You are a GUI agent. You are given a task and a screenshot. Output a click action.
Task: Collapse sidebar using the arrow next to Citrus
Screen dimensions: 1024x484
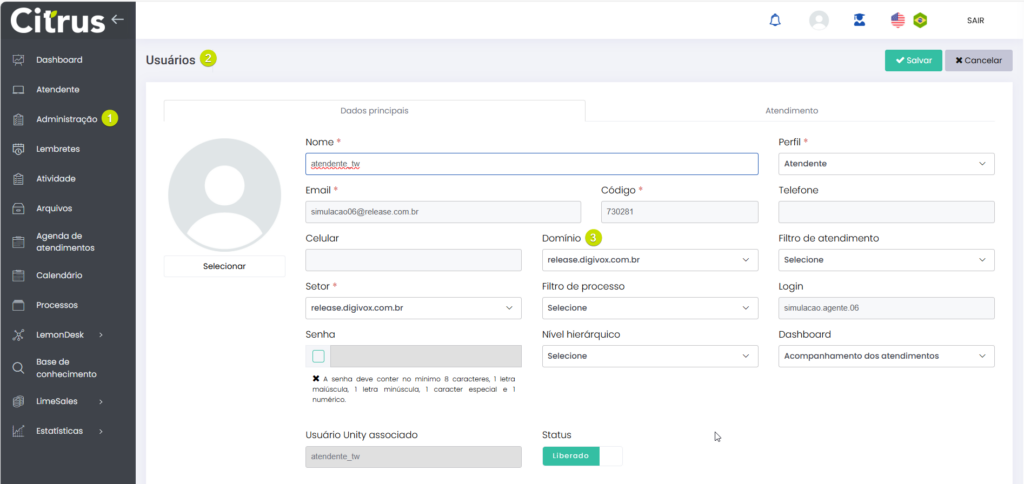point(118,19)
